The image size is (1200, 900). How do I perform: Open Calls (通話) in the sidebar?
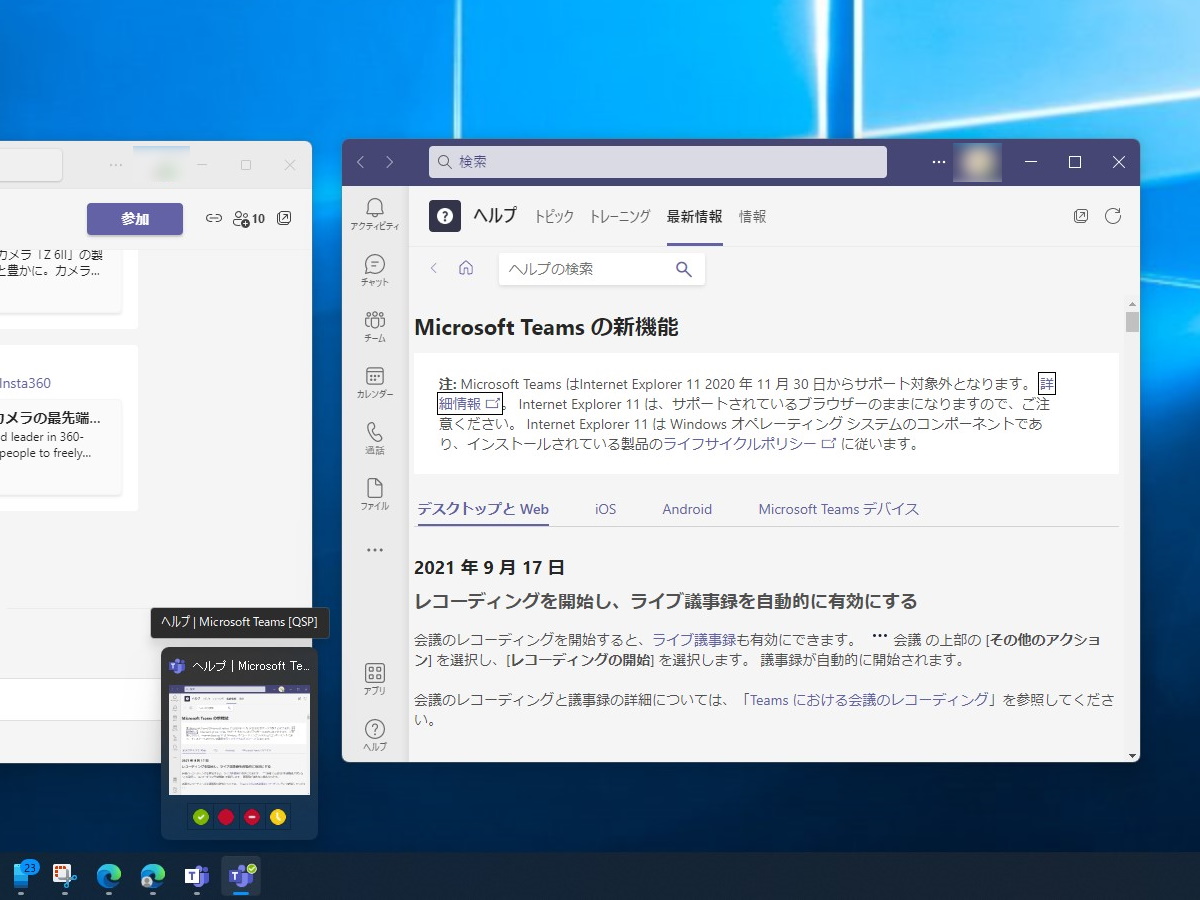(373, 437)
